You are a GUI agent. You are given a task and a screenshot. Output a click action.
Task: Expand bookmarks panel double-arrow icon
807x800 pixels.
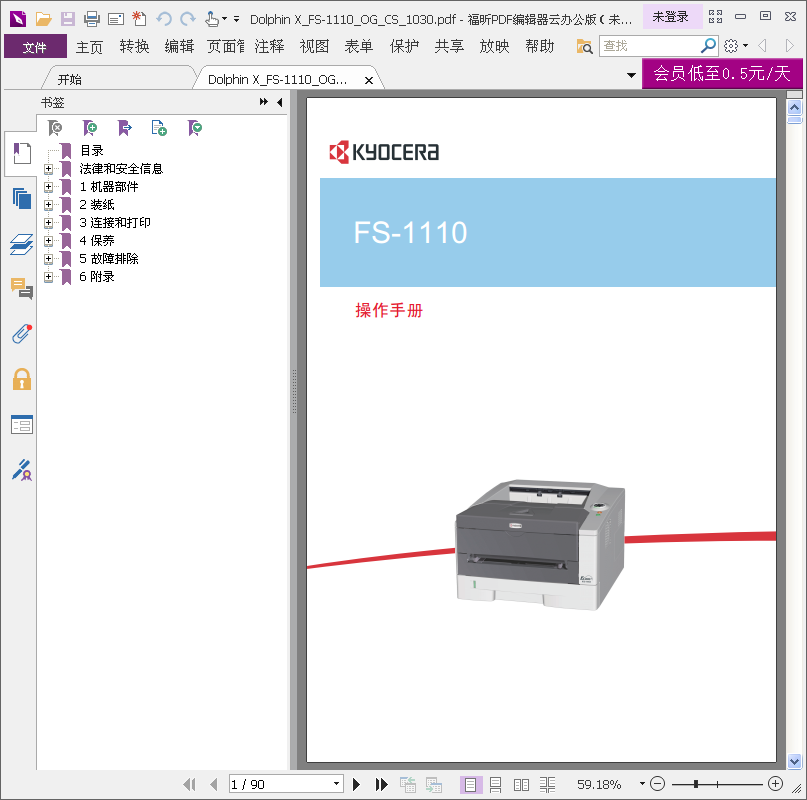click(x=264, y=102)
